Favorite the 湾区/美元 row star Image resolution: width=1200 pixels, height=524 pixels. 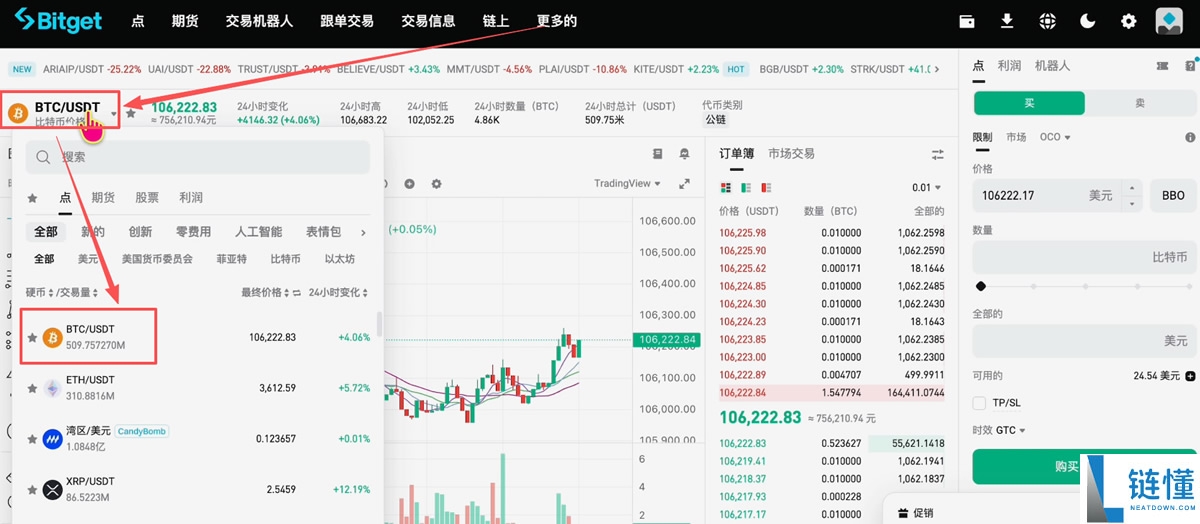click(32, 439)
